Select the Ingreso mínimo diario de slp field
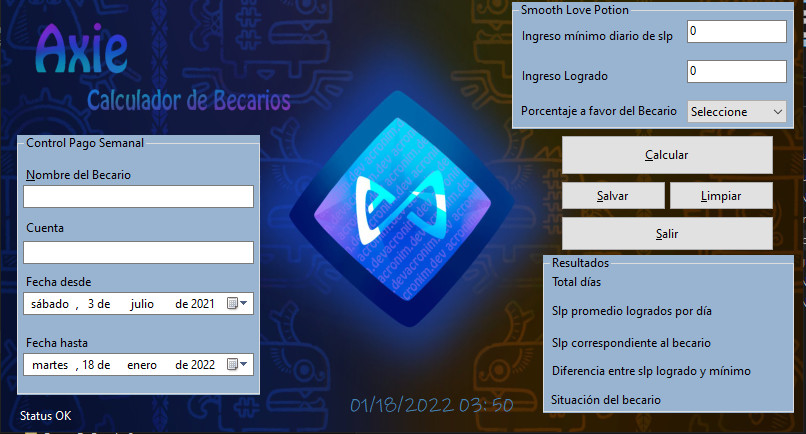The height and width of the screenshot is (434, 806). 736,32
